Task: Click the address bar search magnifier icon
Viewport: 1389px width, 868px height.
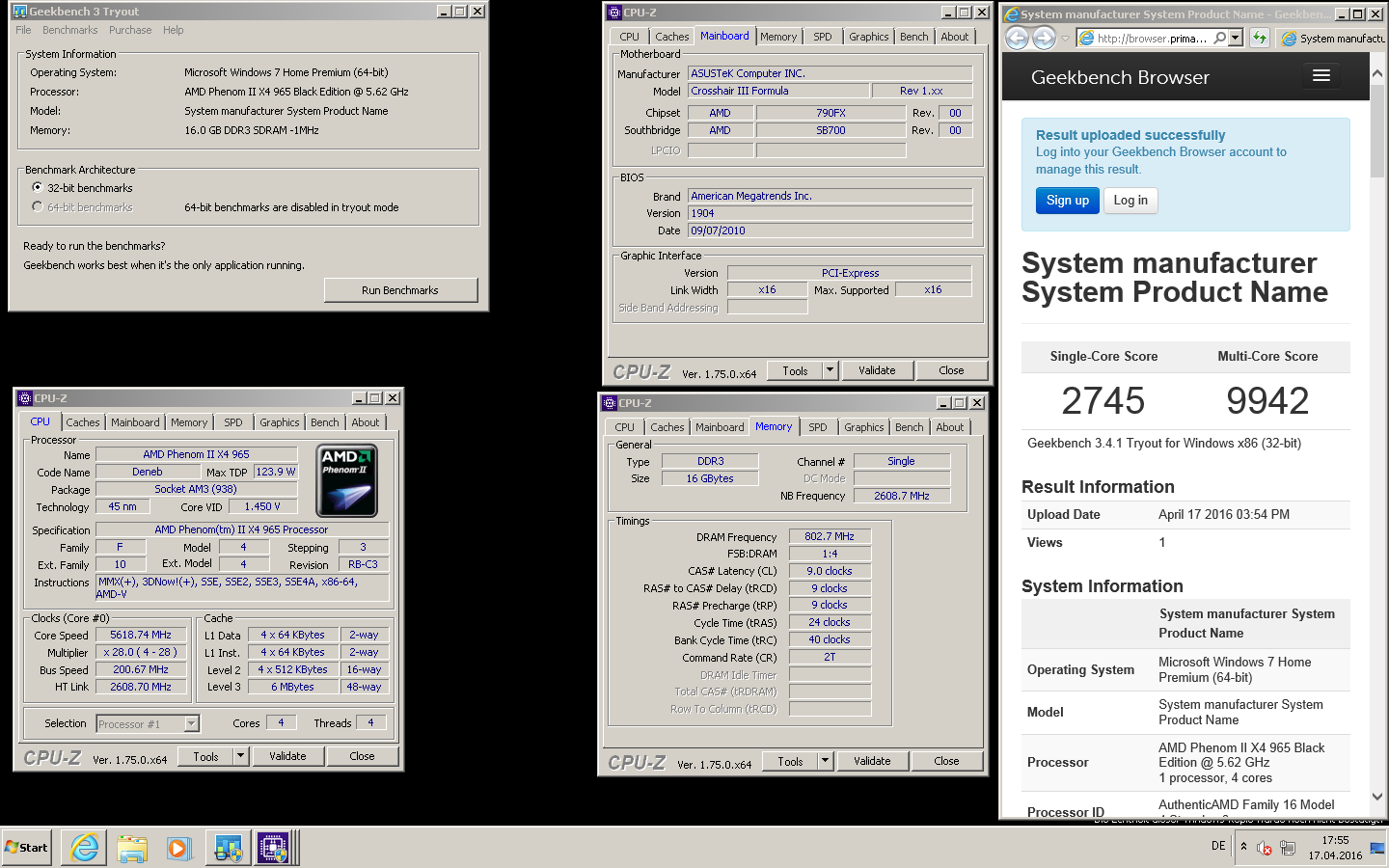Action: click(1219, 38)
